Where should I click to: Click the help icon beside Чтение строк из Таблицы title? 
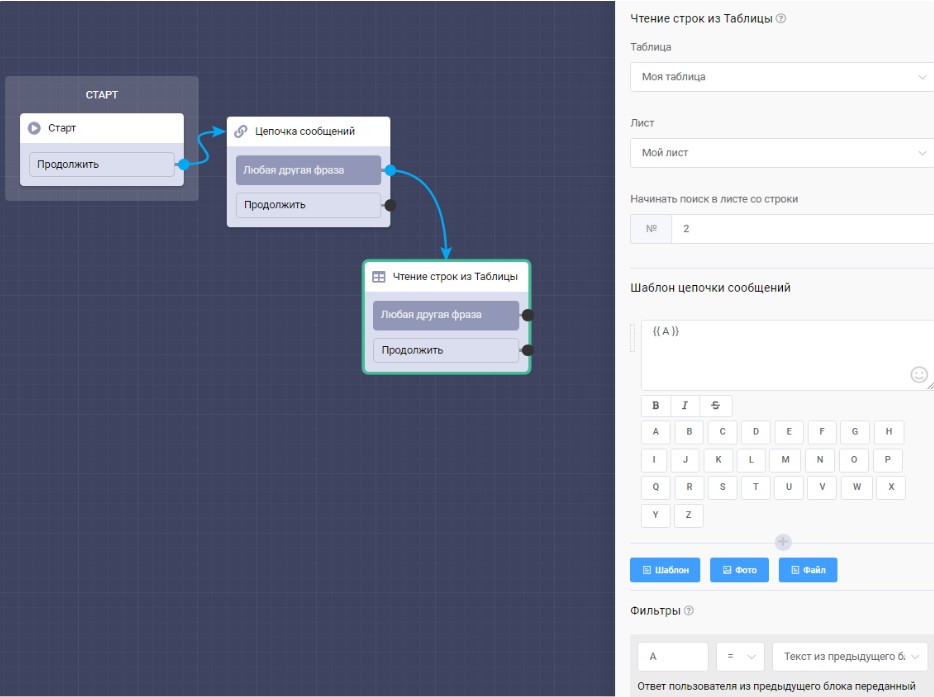coord(781,19)
